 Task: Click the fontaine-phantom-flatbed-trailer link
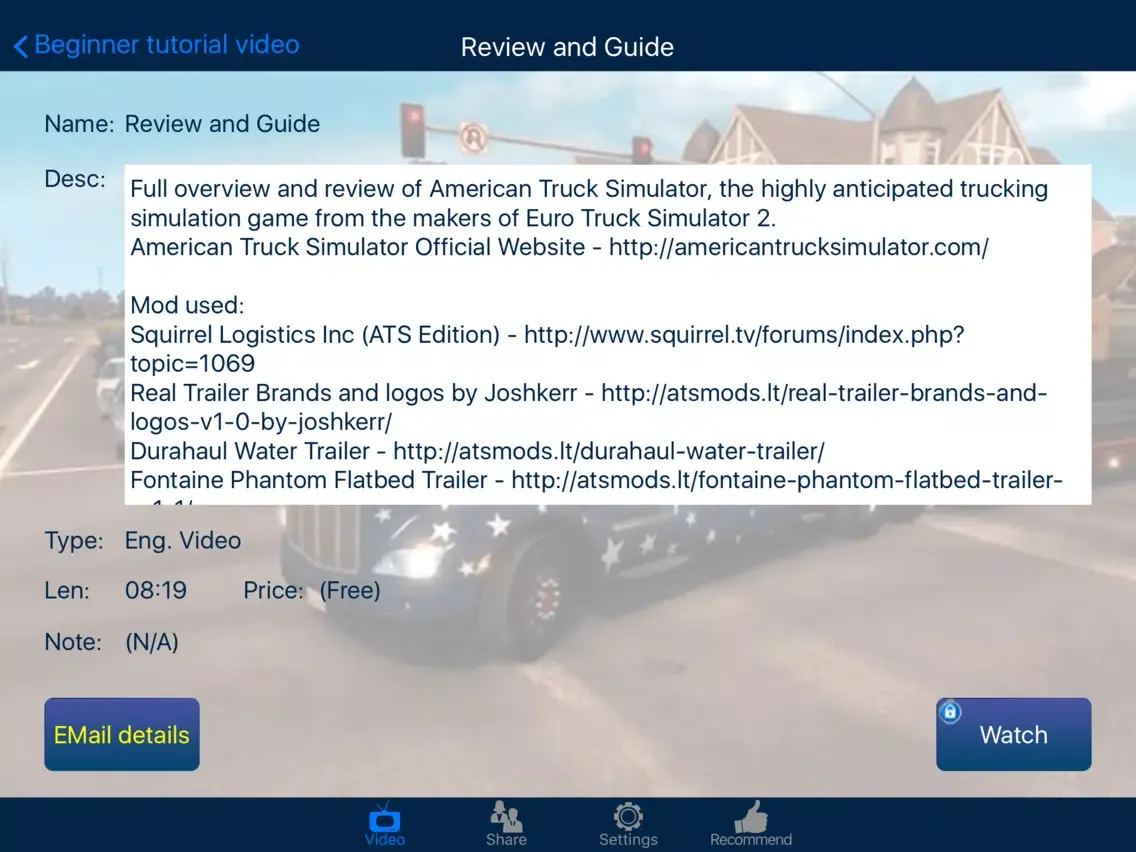click(x=787, y=480)
